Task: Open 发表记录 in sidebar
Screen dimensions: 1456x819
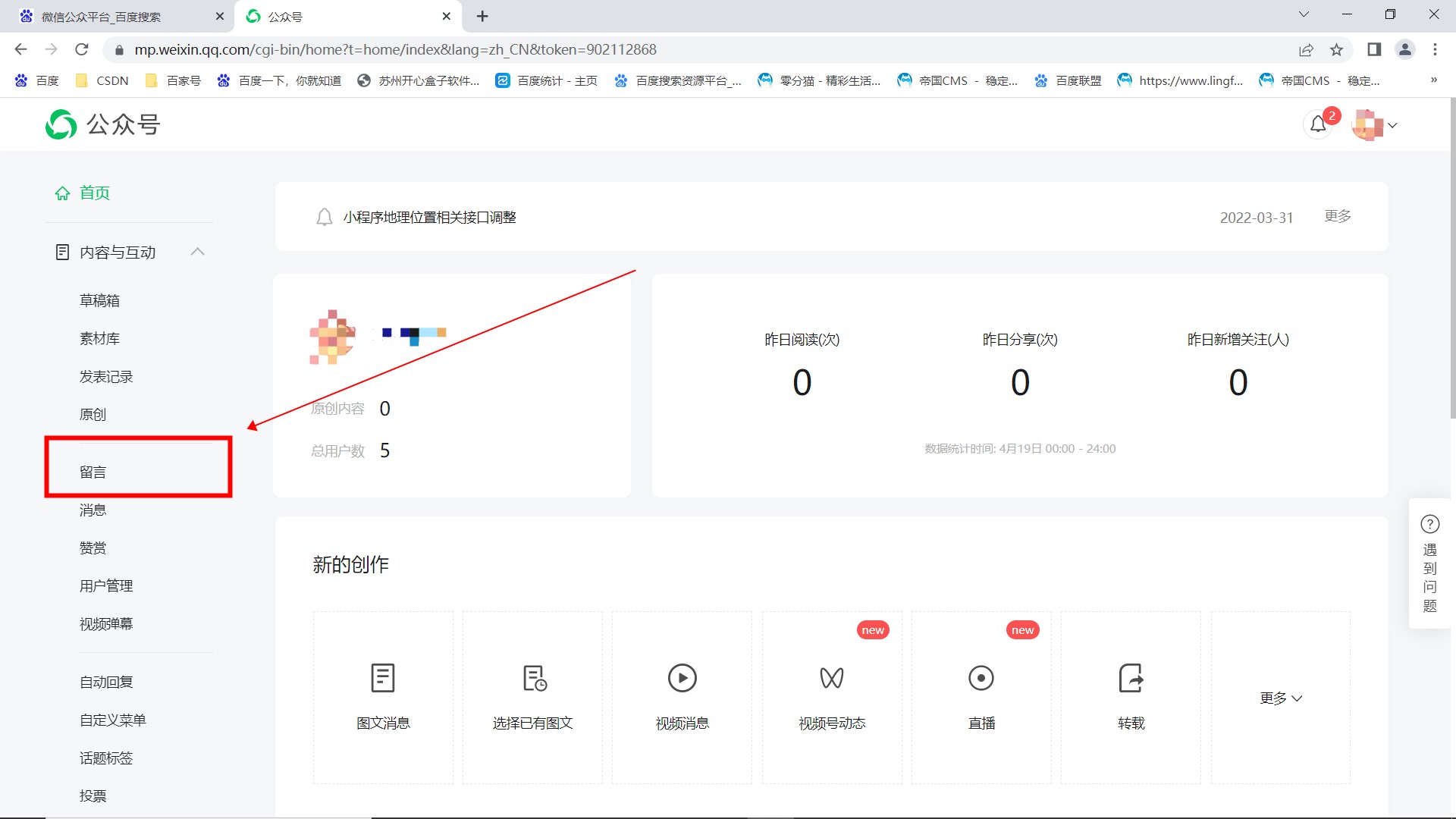Action: coord(106,377)
